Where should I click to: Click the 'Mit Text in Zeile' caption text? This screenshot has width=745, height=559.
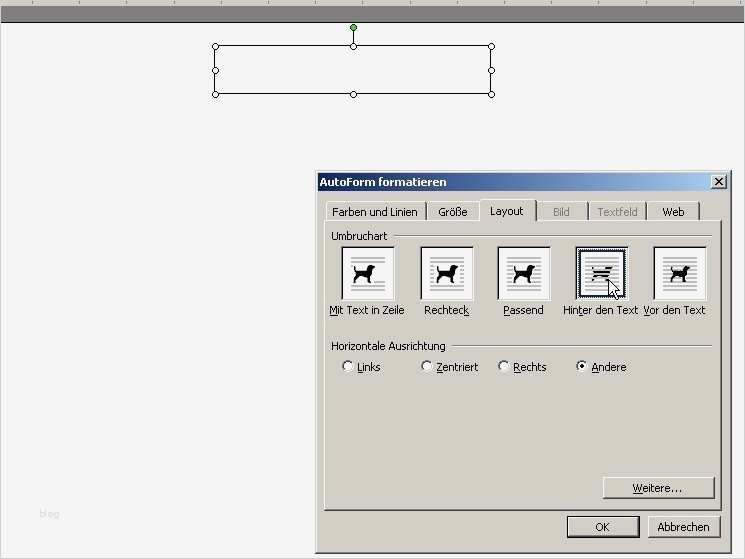point(367,310)
